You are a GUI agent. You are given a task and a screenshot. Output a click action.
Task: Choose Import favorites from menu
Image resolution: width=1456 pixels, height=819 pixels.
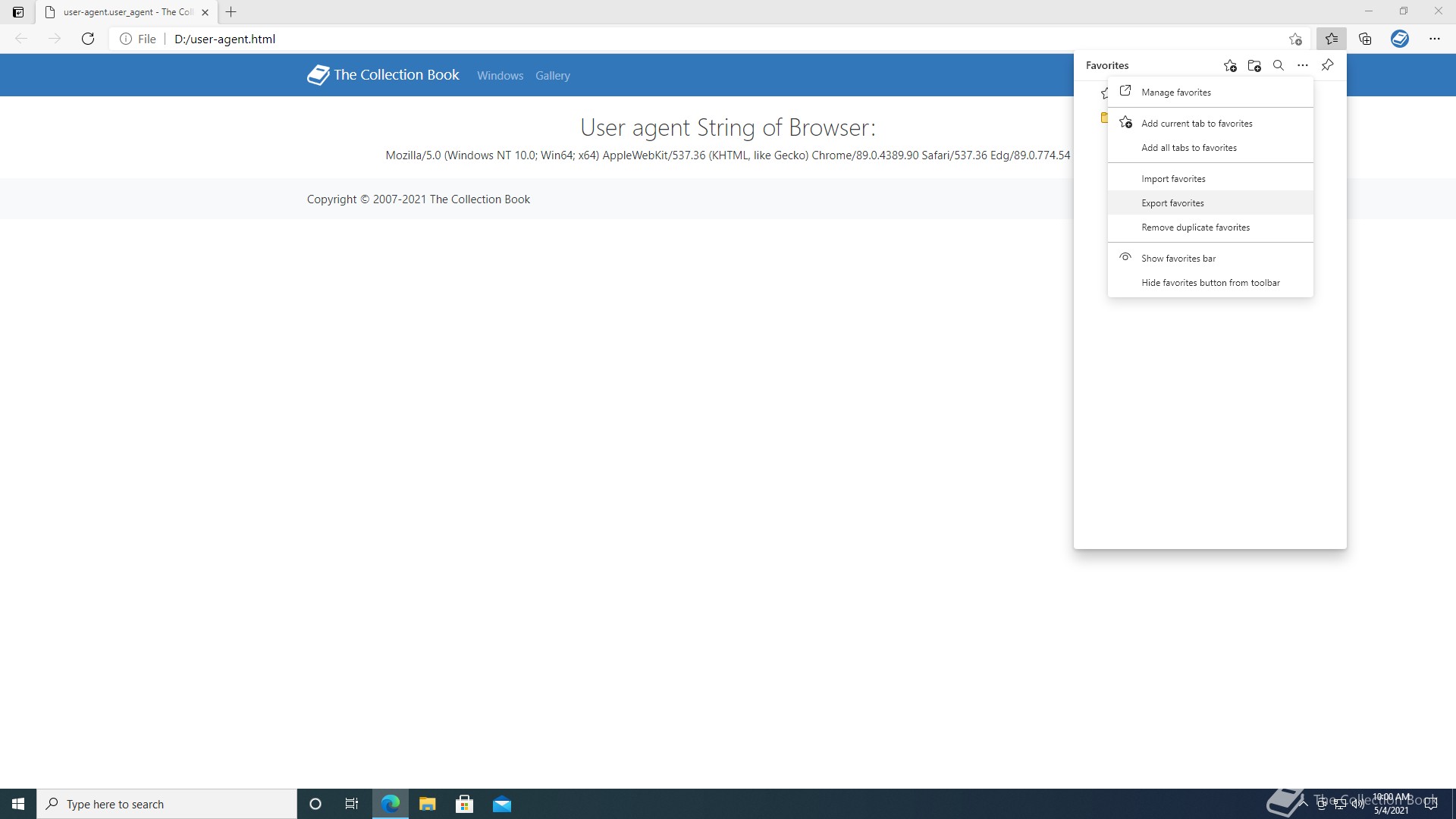[x=1173, y=179]
